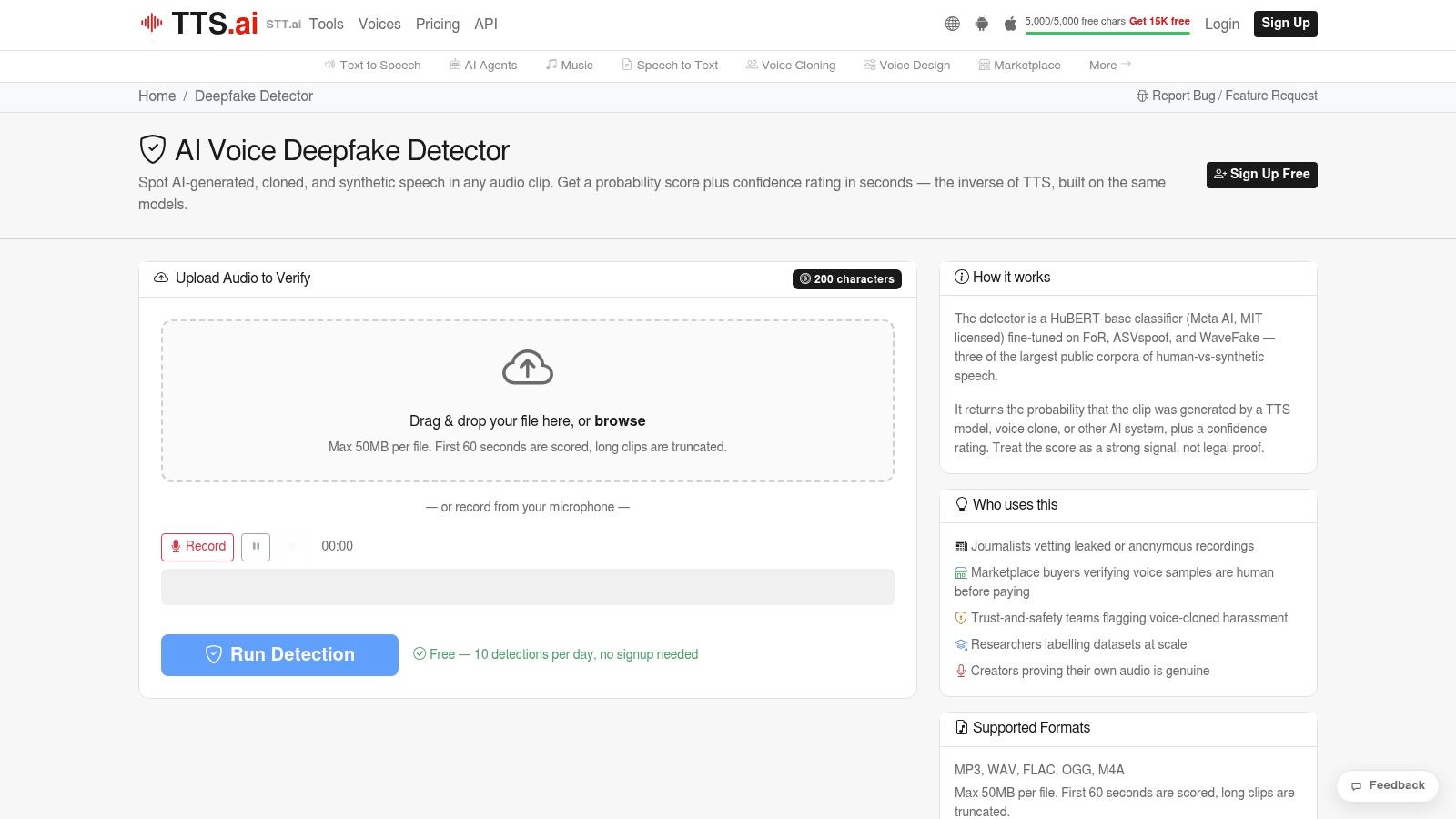Screen dimensions: 1456x819
Task: Click the browse file link
Action: pos(620,421)
